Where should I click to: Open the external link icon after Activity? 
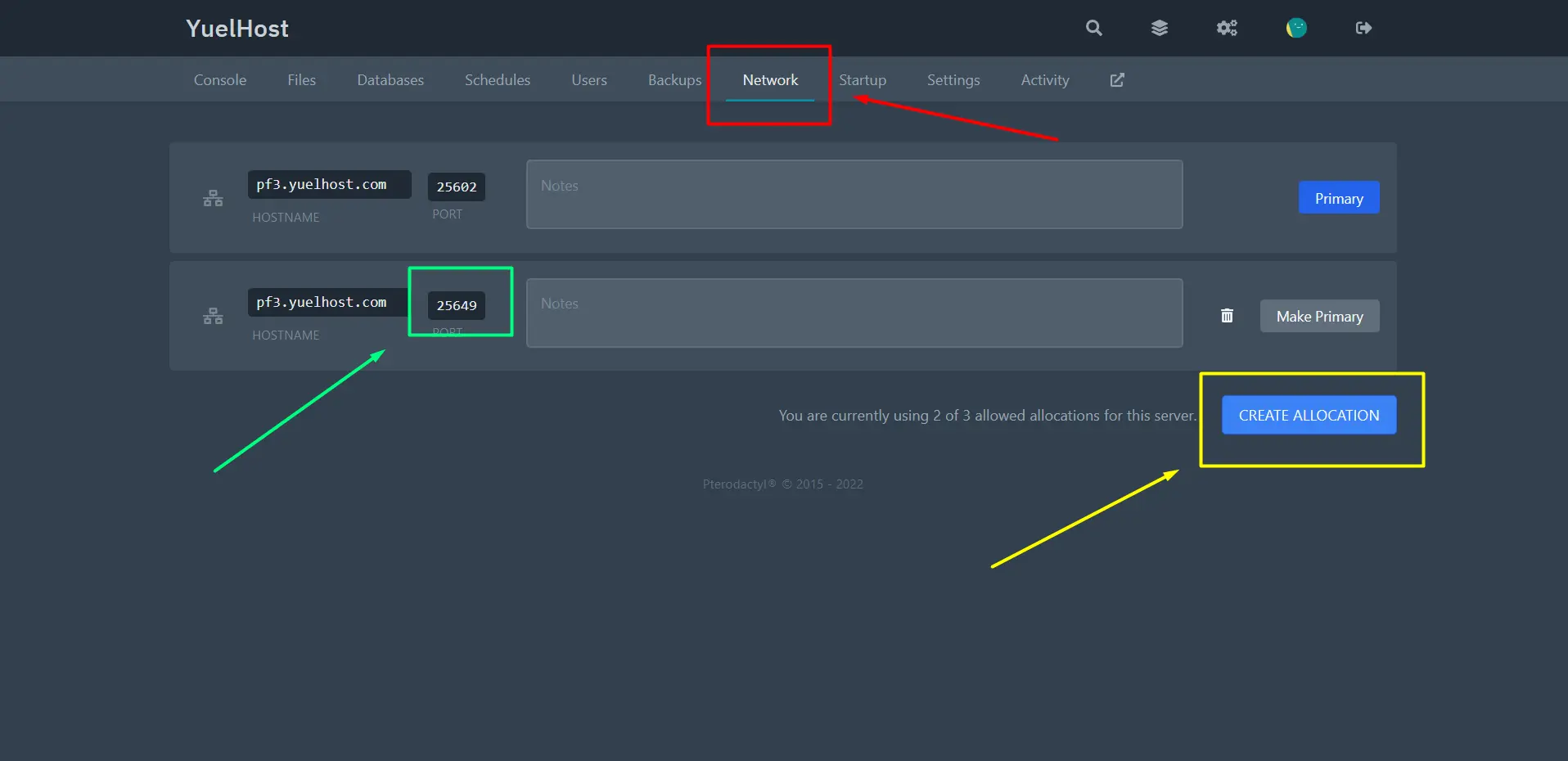(x=1116, y=80)
